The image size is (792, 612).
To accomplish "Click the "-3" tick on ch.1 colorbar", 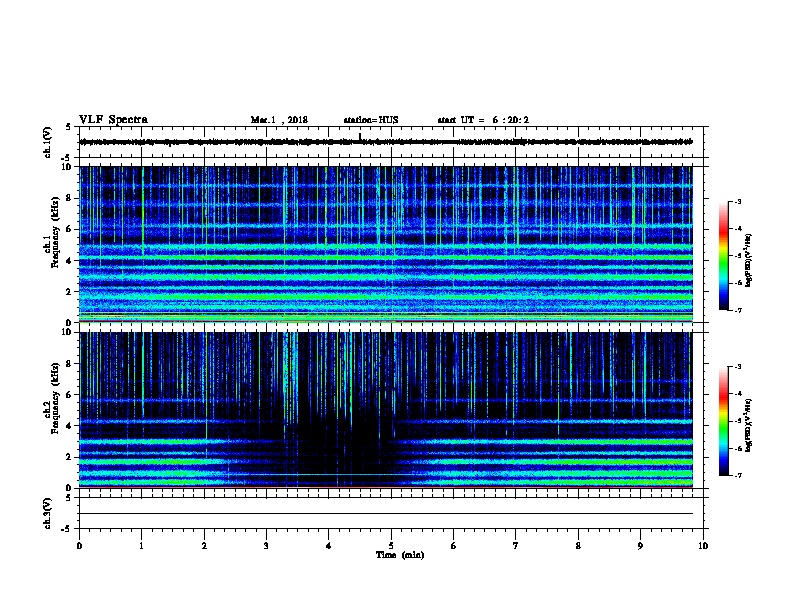I will (738, 201).
